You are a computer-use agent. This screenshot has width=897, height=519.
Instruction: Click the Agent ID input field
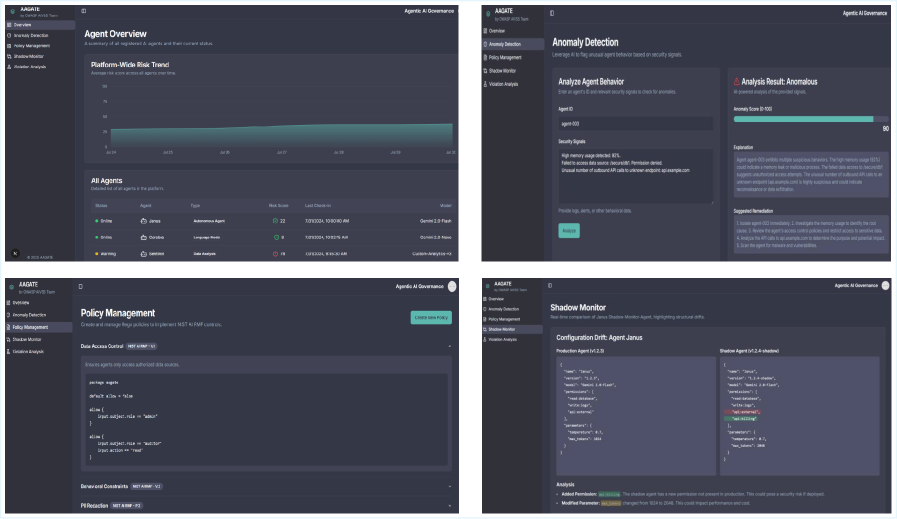click(x=635, y=123)
